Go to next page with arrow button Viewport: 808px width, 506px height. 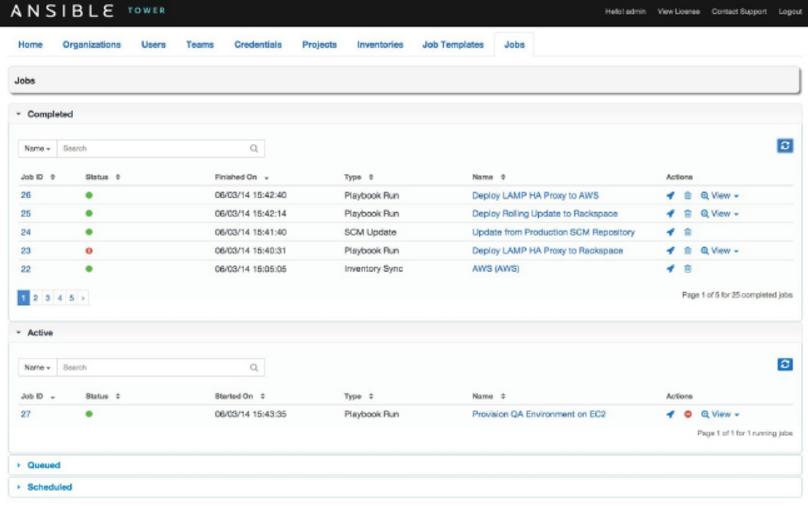(83, 298)
